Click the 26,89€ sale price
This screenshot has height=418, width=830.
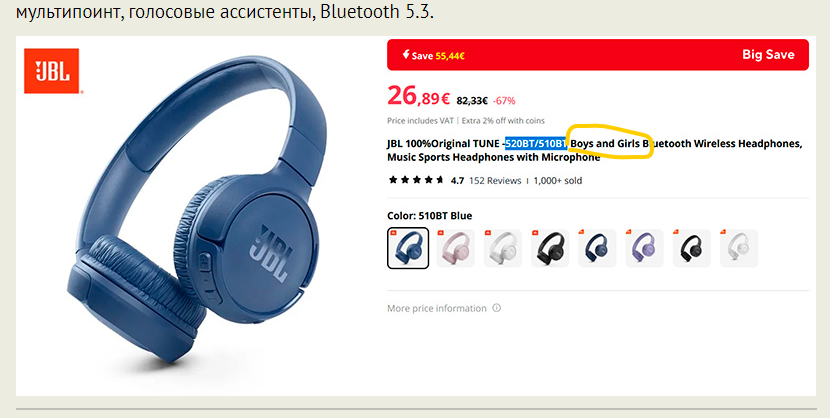(419, 96)
